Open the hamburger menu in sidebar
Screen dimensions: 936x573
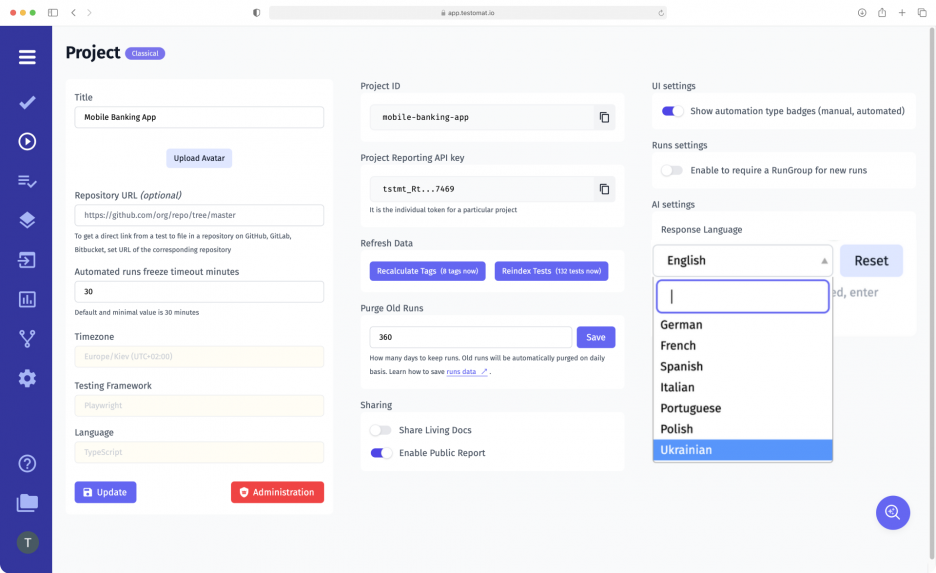27,57
